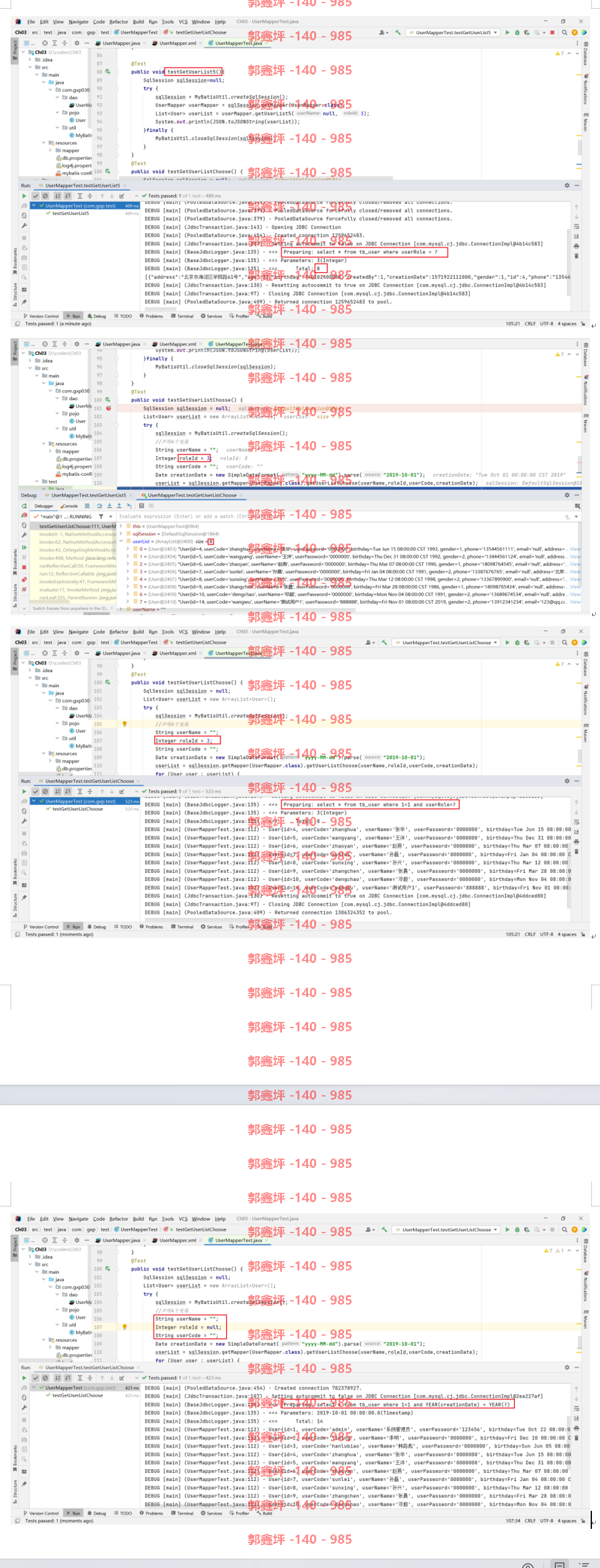Viewport: 600px width, 1568px height.
Task: Switch to Console tab in debugger panel
Action: (x=69, y=506)
